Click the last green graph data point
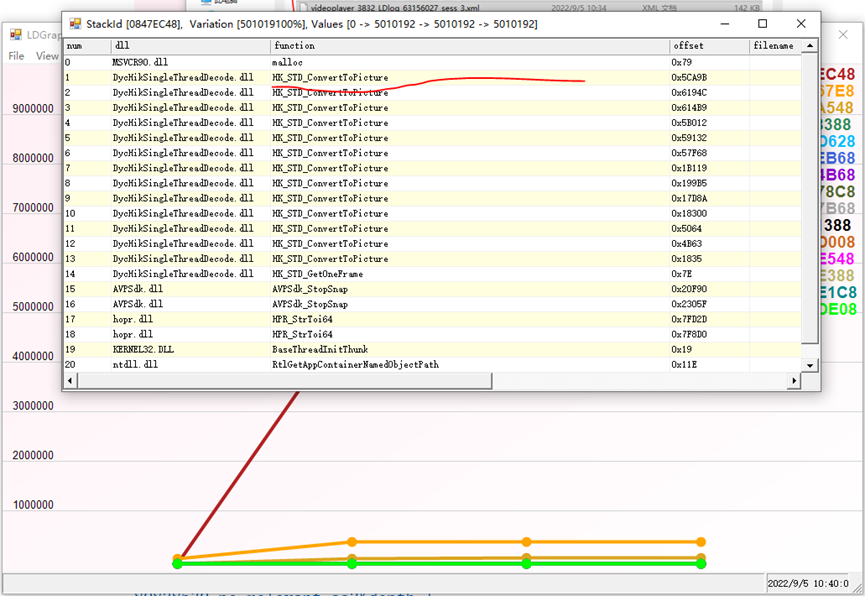Screen dimensions: 865x596 click(x=701, y=563)
